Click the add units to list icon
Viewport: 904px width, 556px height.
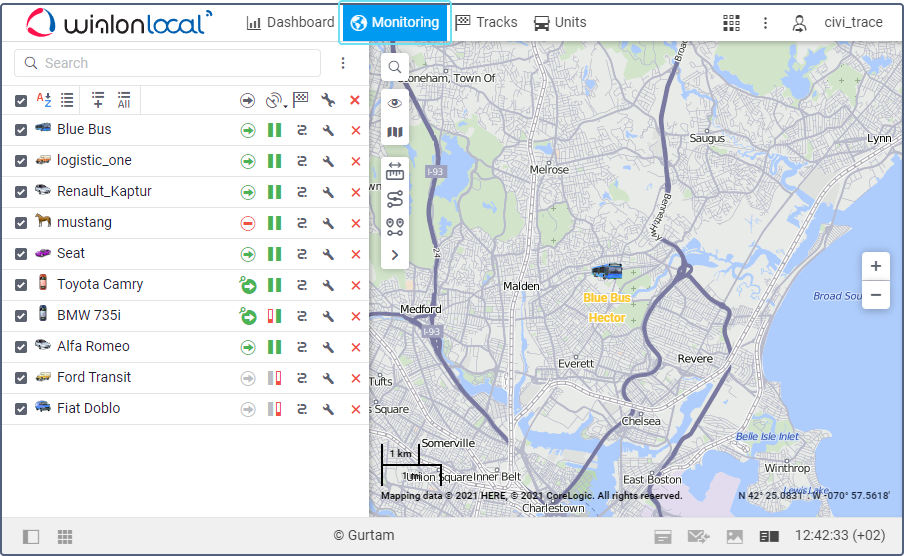98,100
